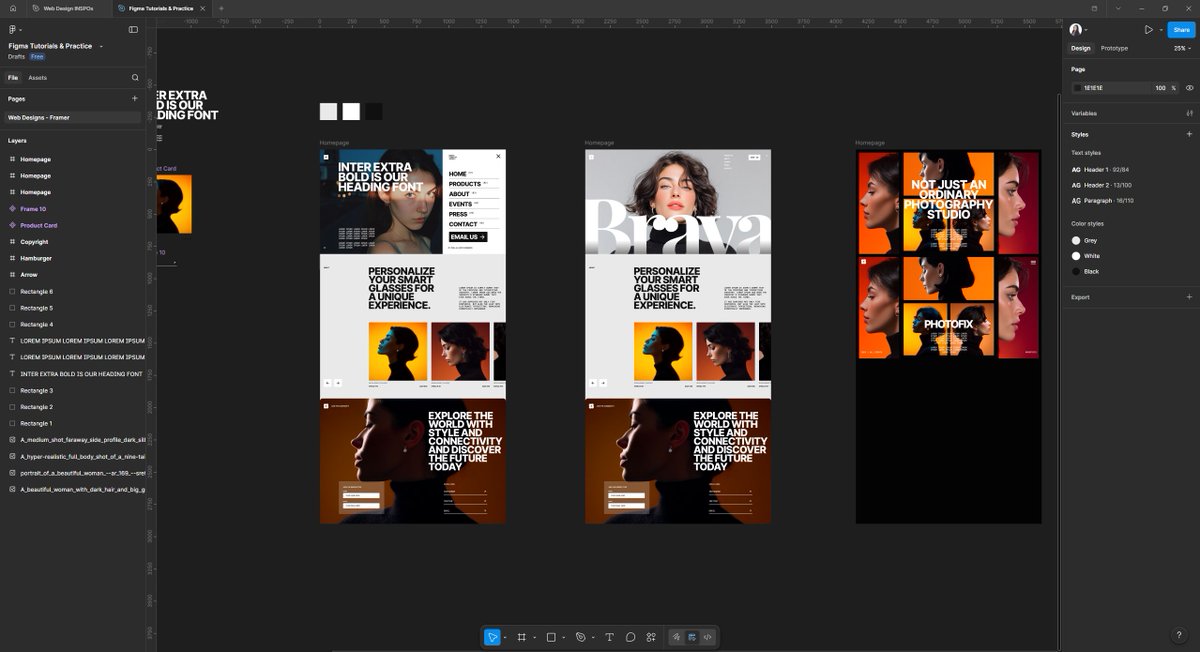Close the Figma Tutorials & Practice tab
This screenshot has height=652, width=1200.
pyautogui.click(x=205, y=8)
